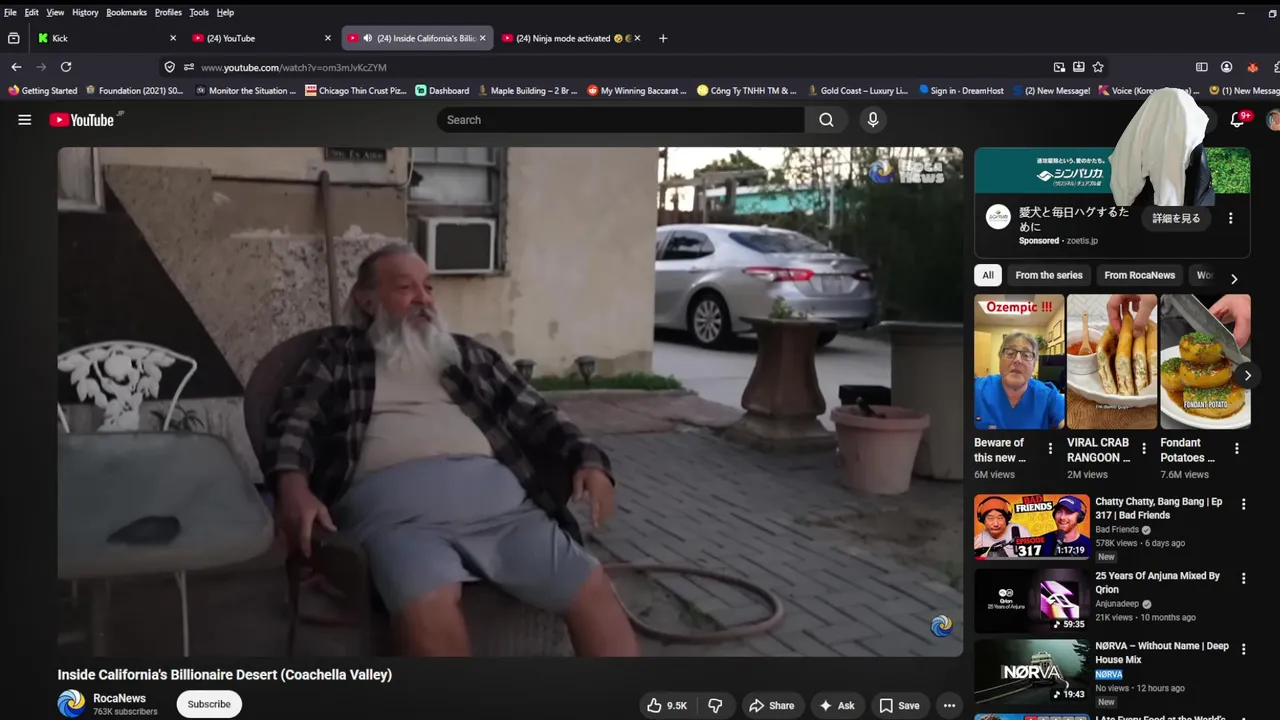Open Sign in - DreamHost bookmark

pos(961,90)
